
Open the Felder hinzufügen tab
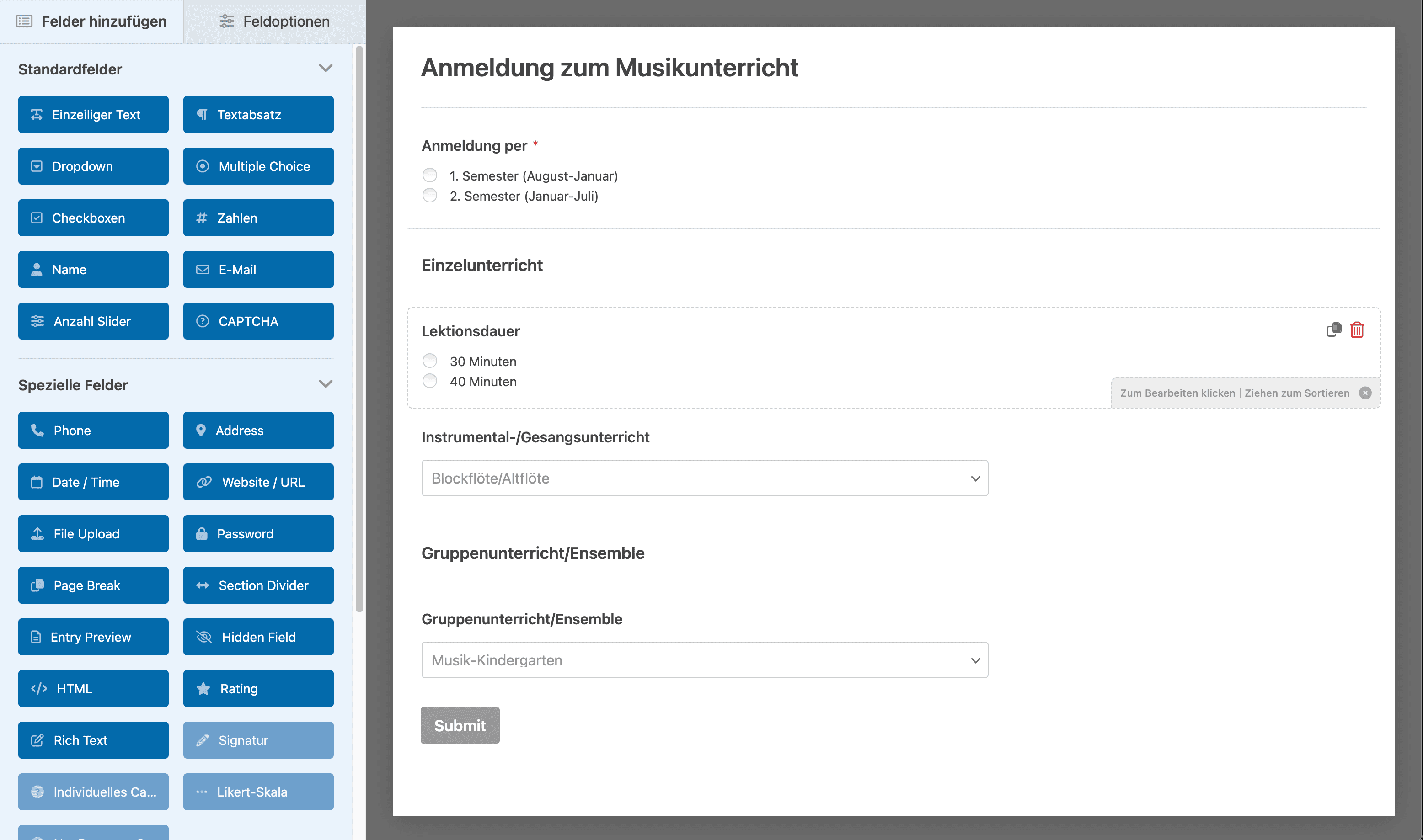pyautogui.click(x=92, y=21)
